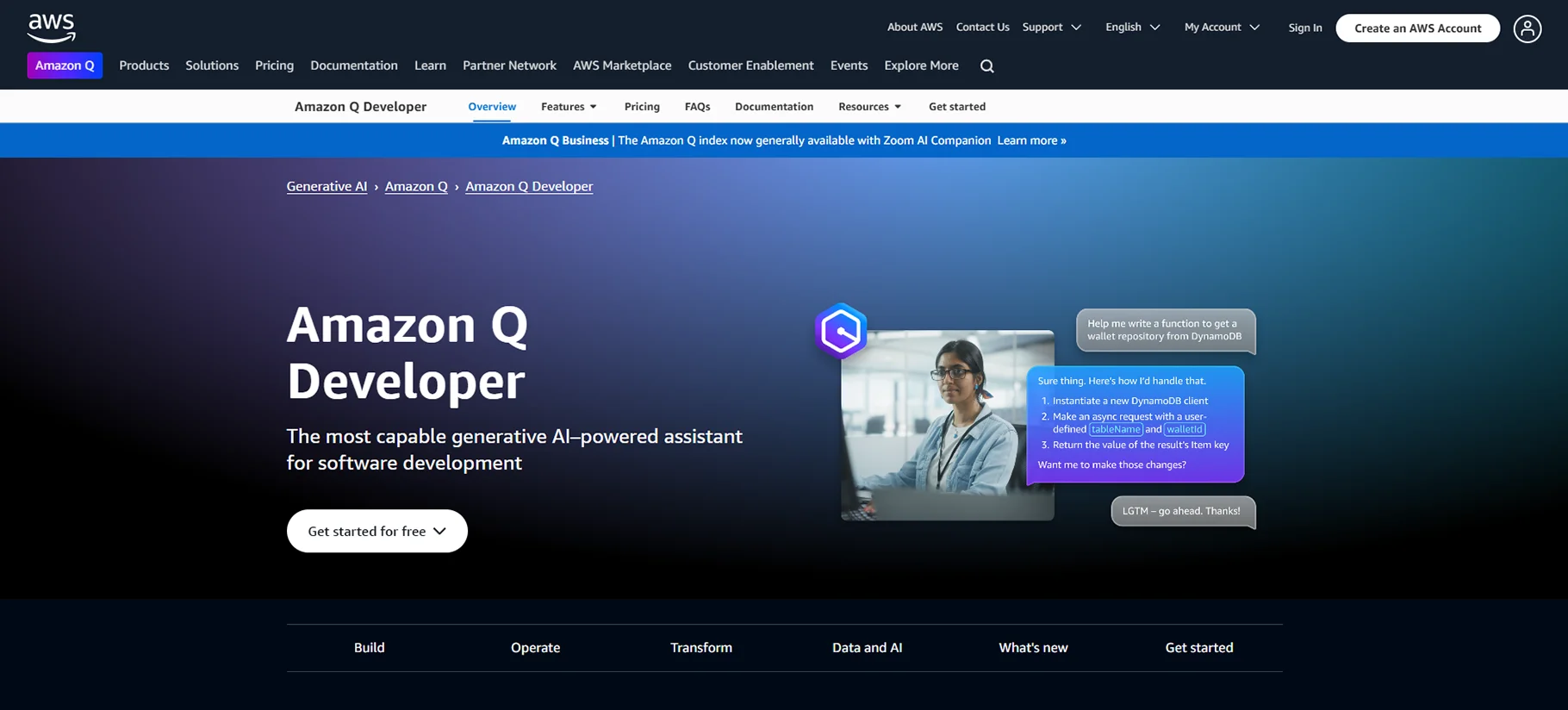1568x710 pixels.
Task: Click the AWS logo
Action: tap(52, 28)
